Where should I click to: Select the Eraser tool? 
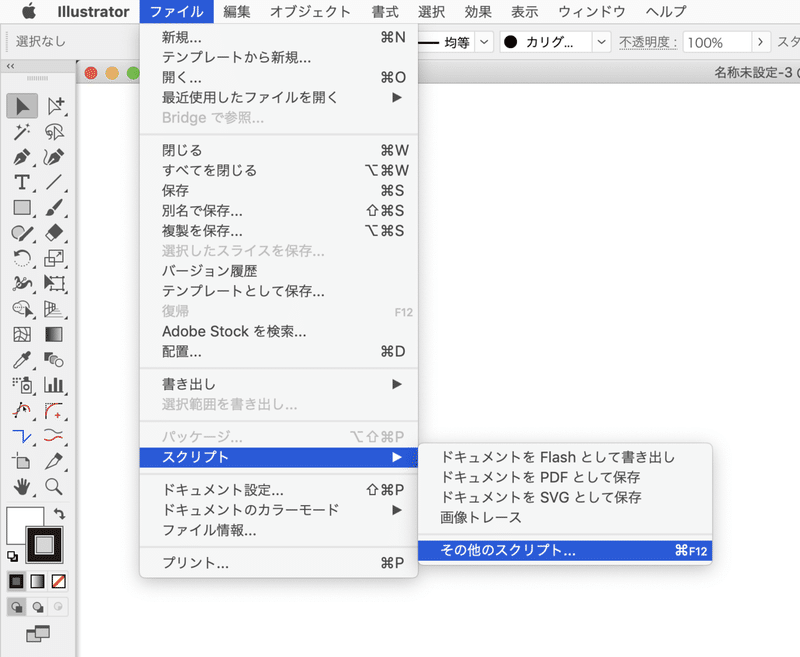[x=54, y=233]
